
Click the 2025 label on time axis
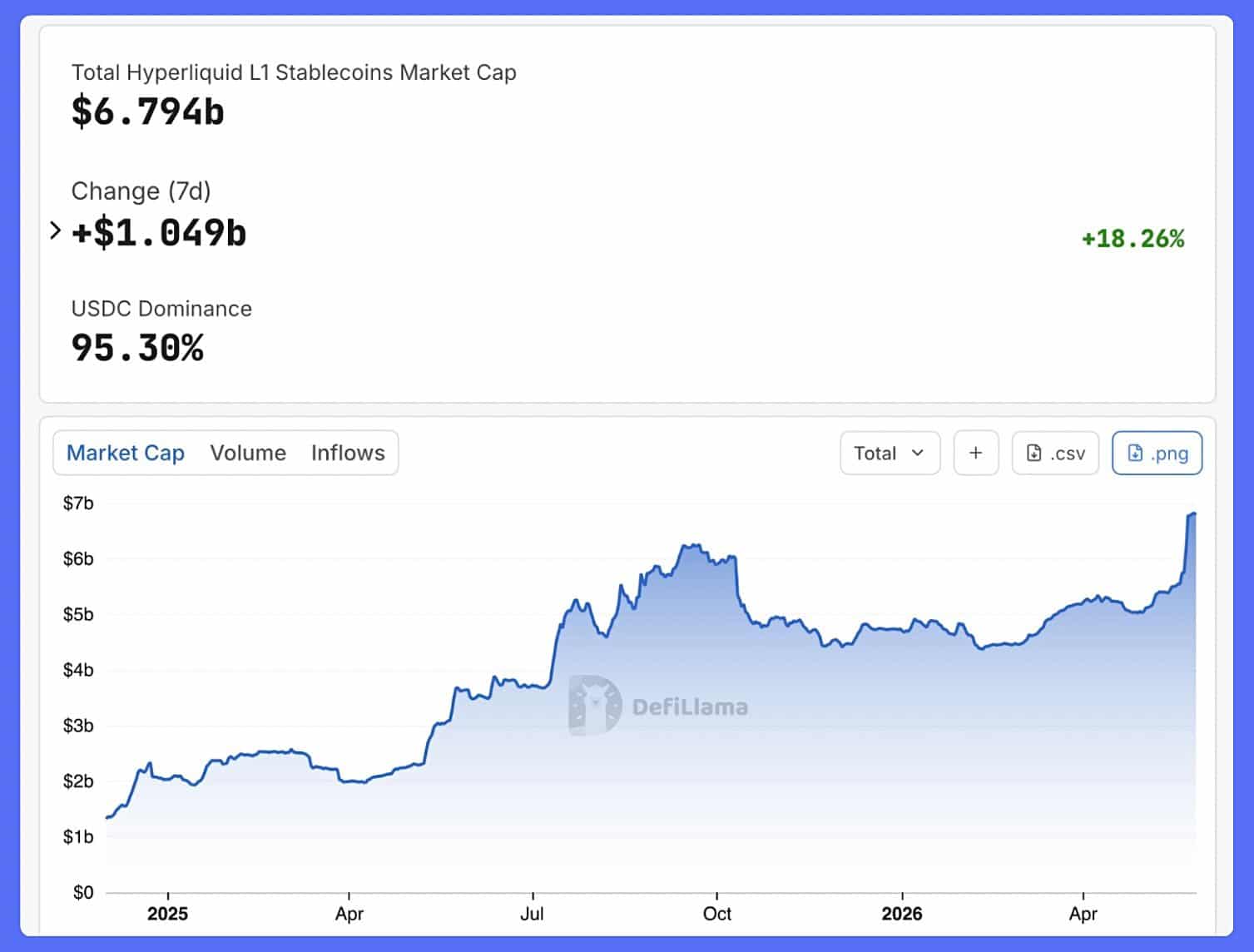[x=167, y=914]
